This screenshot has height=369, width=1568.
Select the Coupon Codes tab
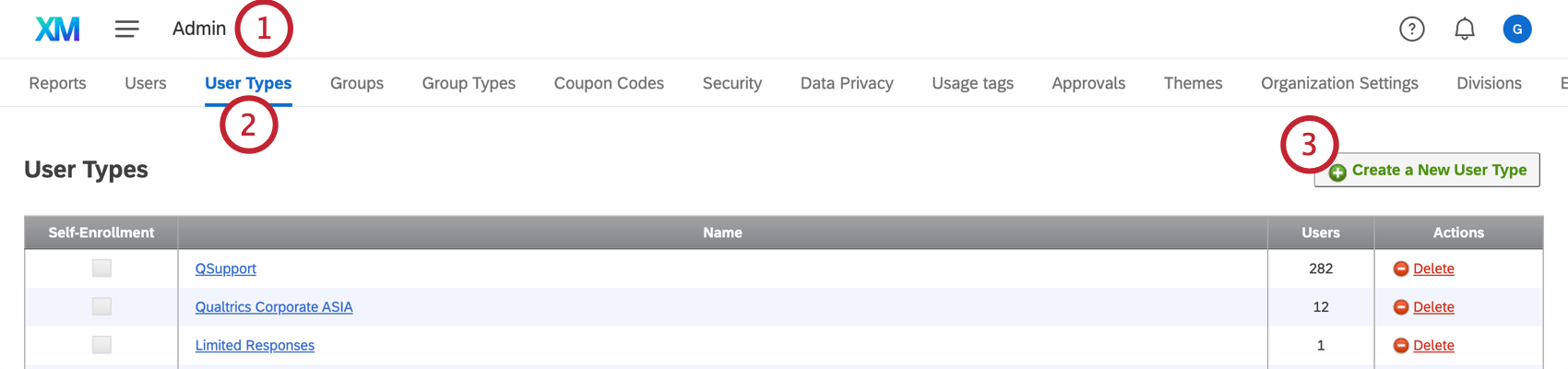coord(609,83)
